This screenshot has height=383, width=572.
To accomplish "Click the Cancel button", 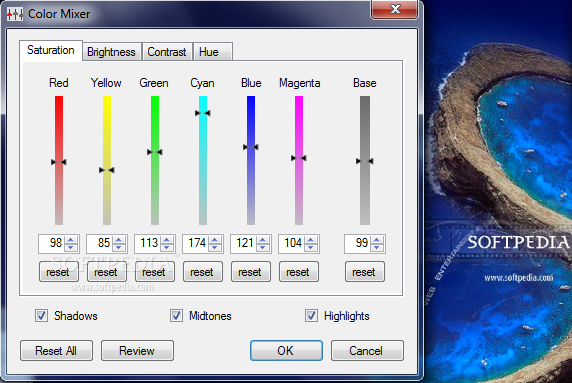I will coord(367,351).
